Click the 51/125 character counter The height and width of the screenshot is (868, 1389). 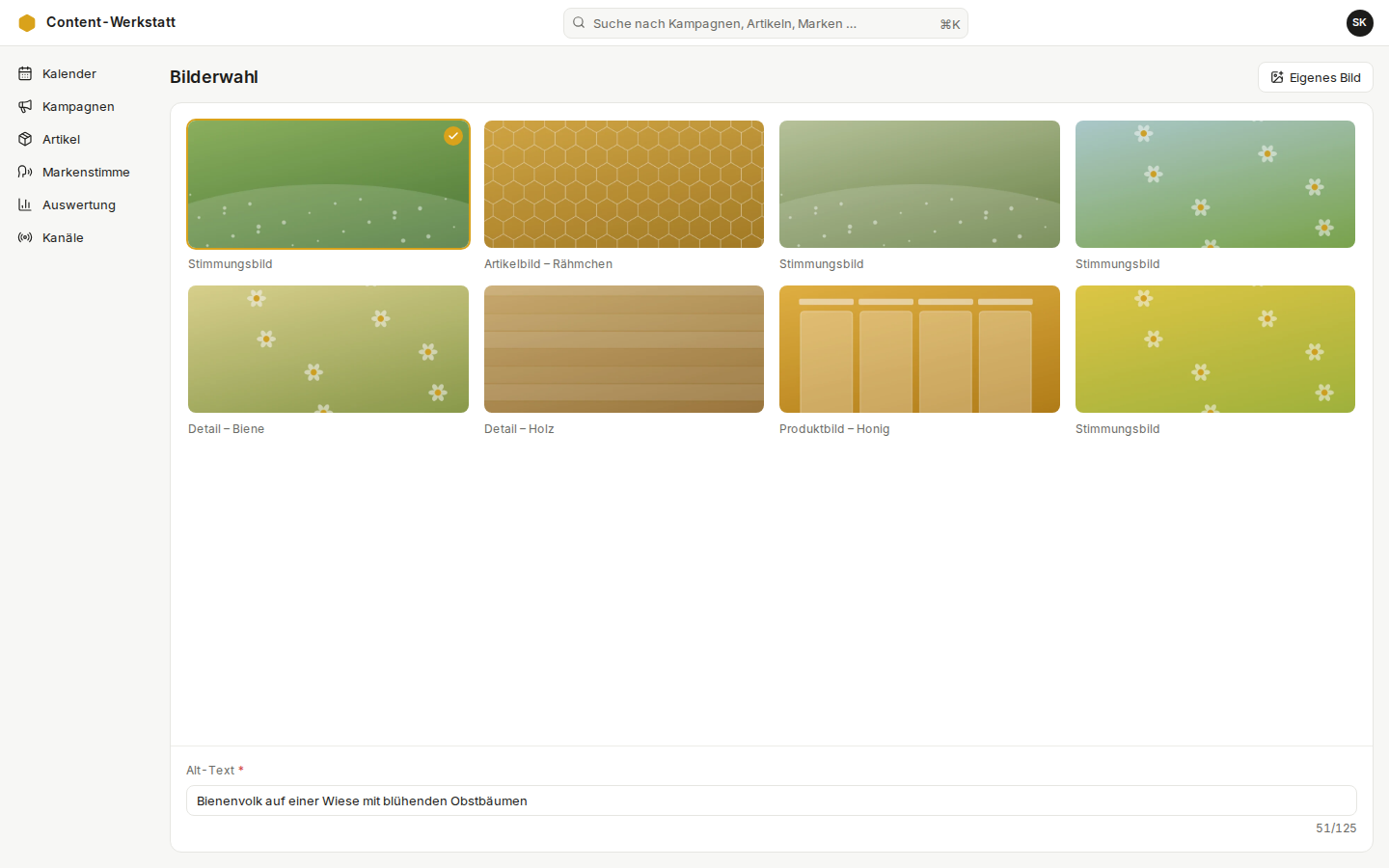pyautogui.click(x=1336, y=828)
